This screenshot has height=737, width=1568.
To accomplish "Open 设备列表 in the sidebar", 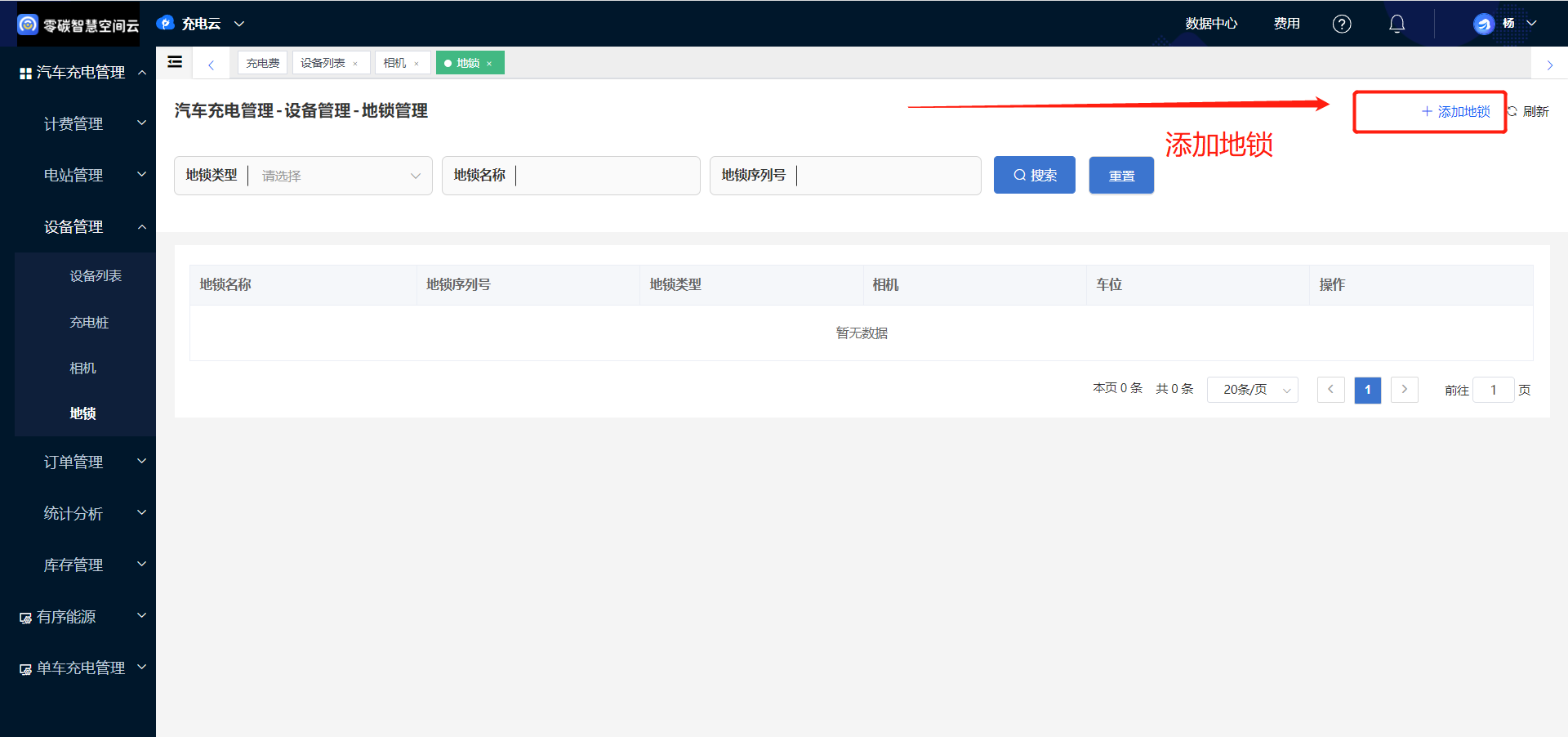I will coord(96,276).
